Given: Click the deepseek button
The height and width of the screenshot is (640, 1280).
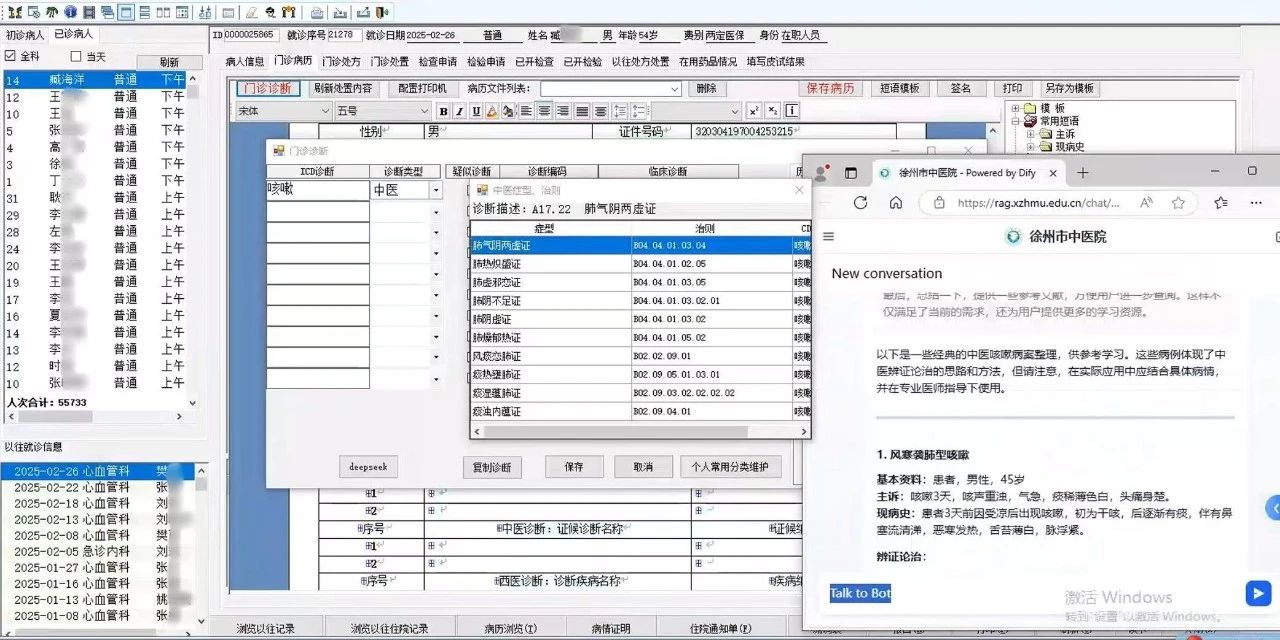Looking at the screenshot, I should tap(368, 467).
